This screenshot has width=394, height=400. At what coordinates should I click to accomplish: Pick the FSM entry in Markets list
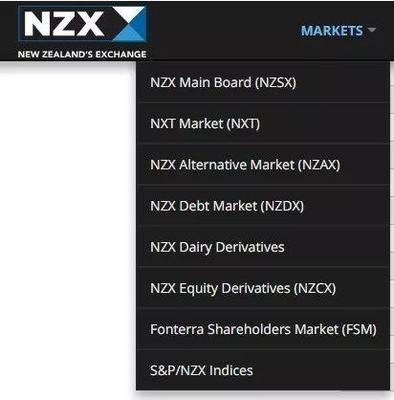pyautogui.click(x=263, y=329)
